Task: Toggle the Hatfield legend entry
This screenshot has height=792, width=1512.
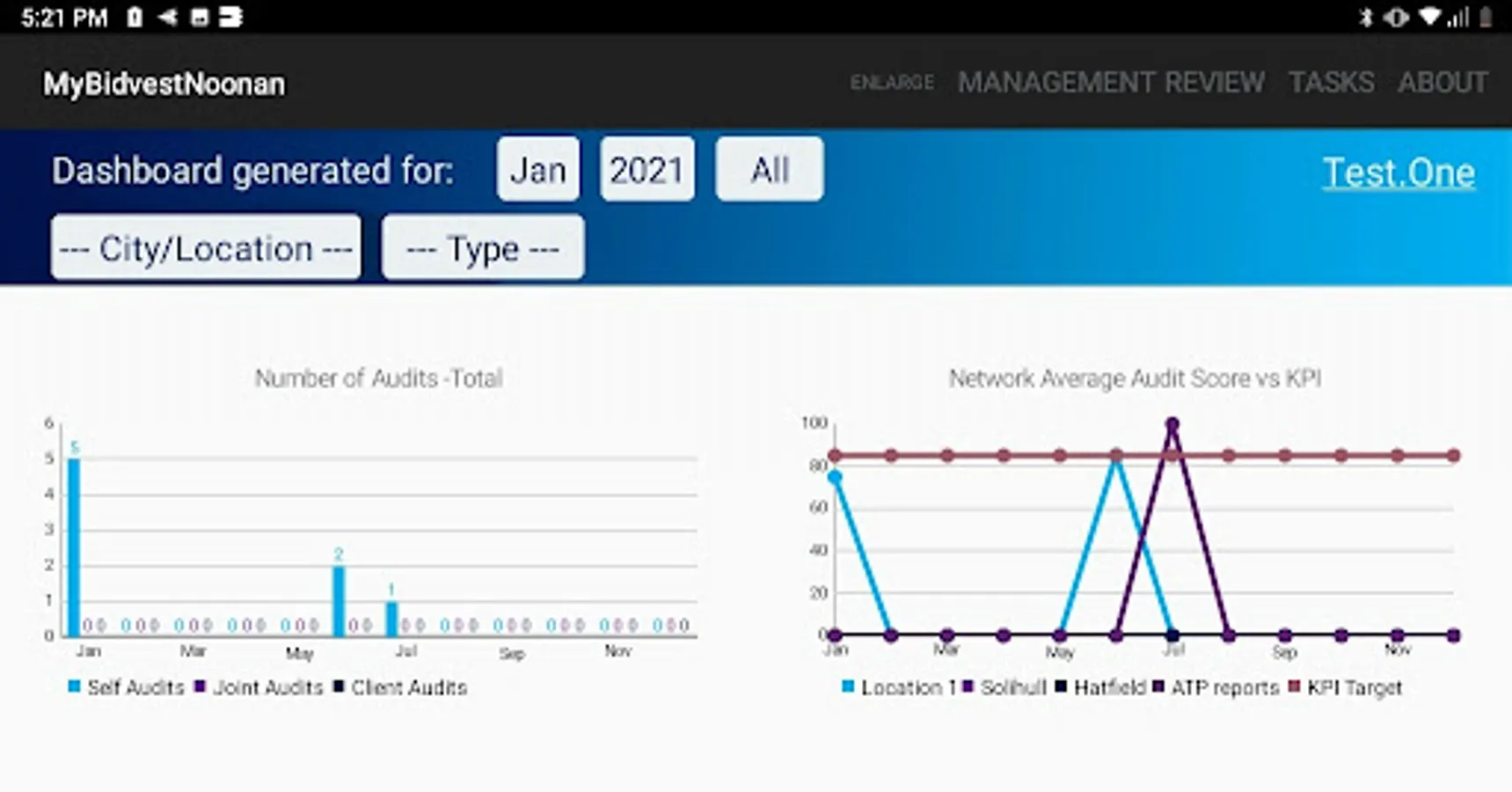Action: coord(1100,687)
